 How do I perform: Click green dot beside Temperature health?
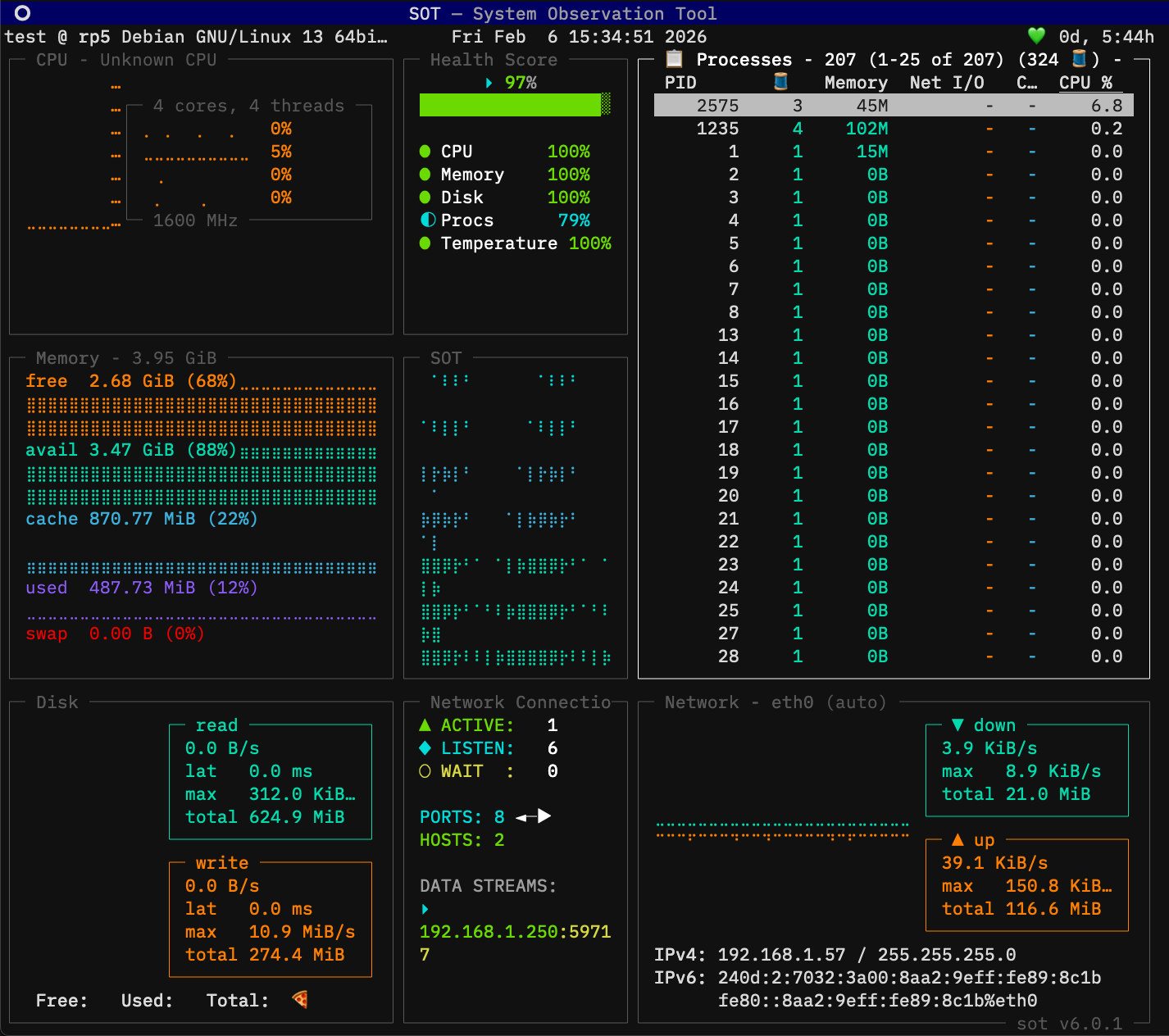point(425,243)
